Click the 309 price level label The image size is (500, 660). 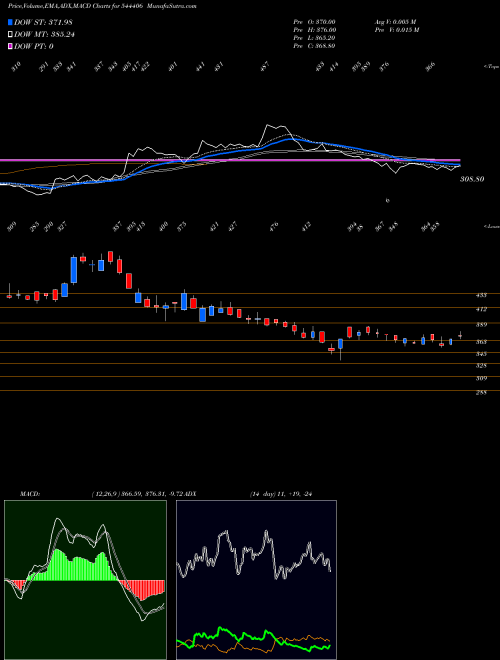coord(481,378)
